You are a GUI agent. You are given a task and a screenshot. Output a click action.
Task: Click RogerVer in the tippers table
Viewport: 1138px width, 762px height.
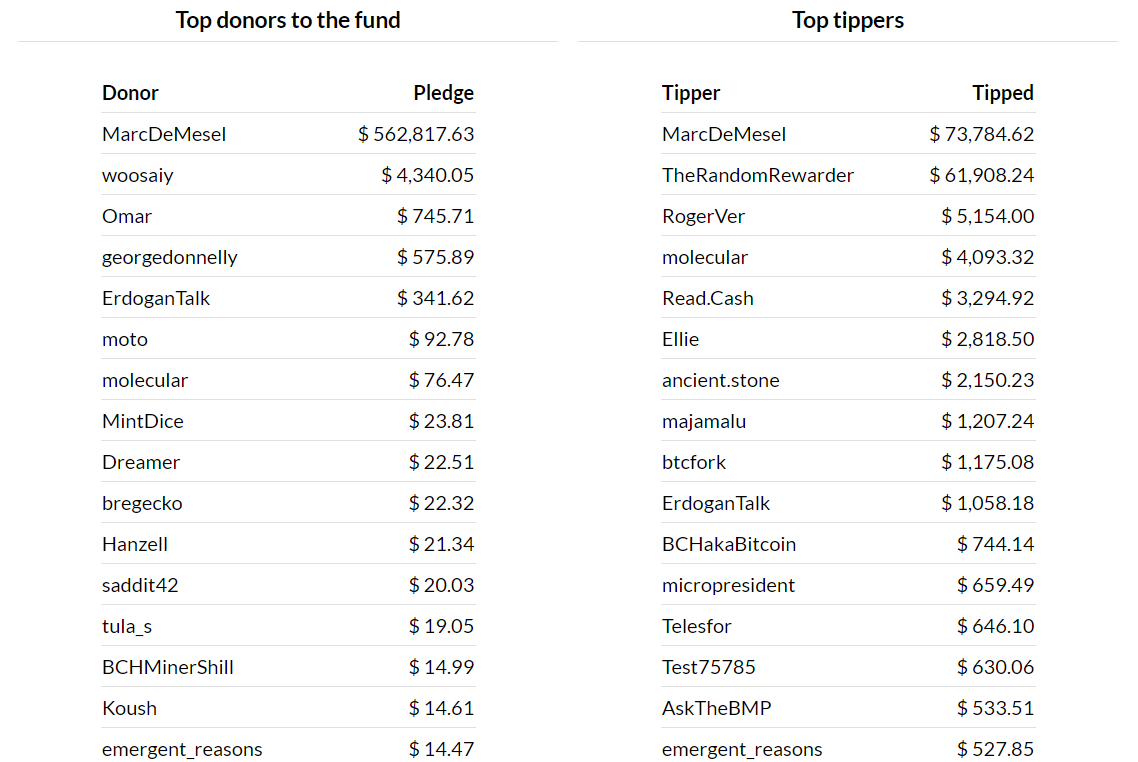[x=703, y=216]
